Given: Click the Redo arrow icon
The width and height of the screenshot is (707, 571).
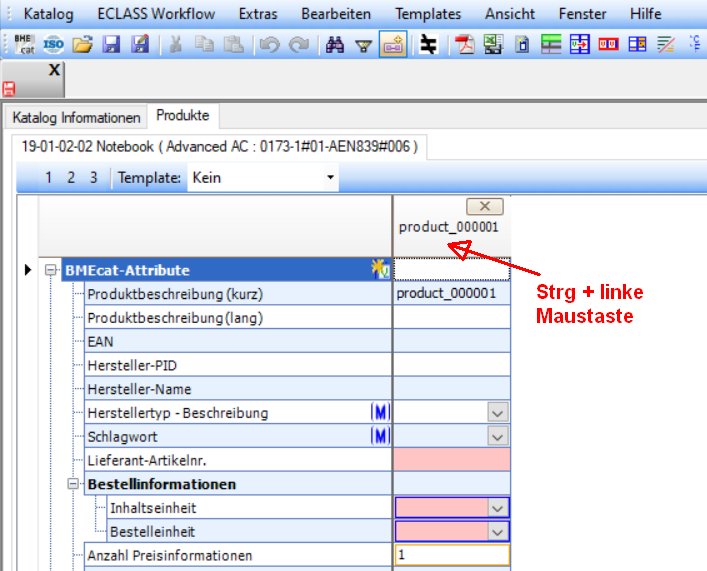Looking at the screenshot, I should pos(298,45).
